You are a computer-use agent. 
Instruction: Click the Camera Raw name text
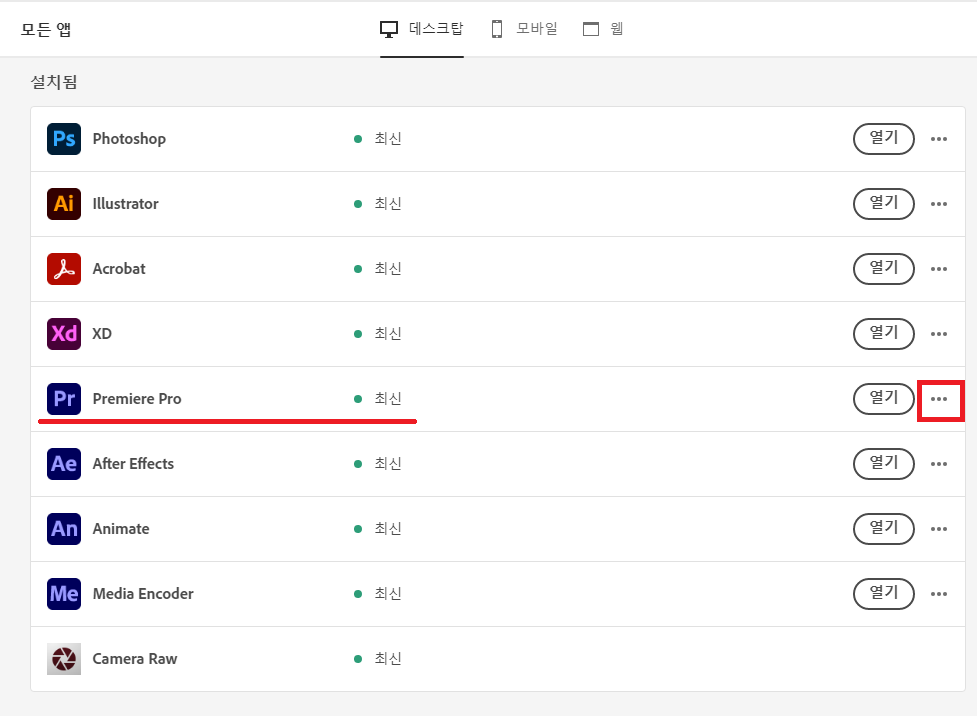pyautogui.click(x=135, y=659)
